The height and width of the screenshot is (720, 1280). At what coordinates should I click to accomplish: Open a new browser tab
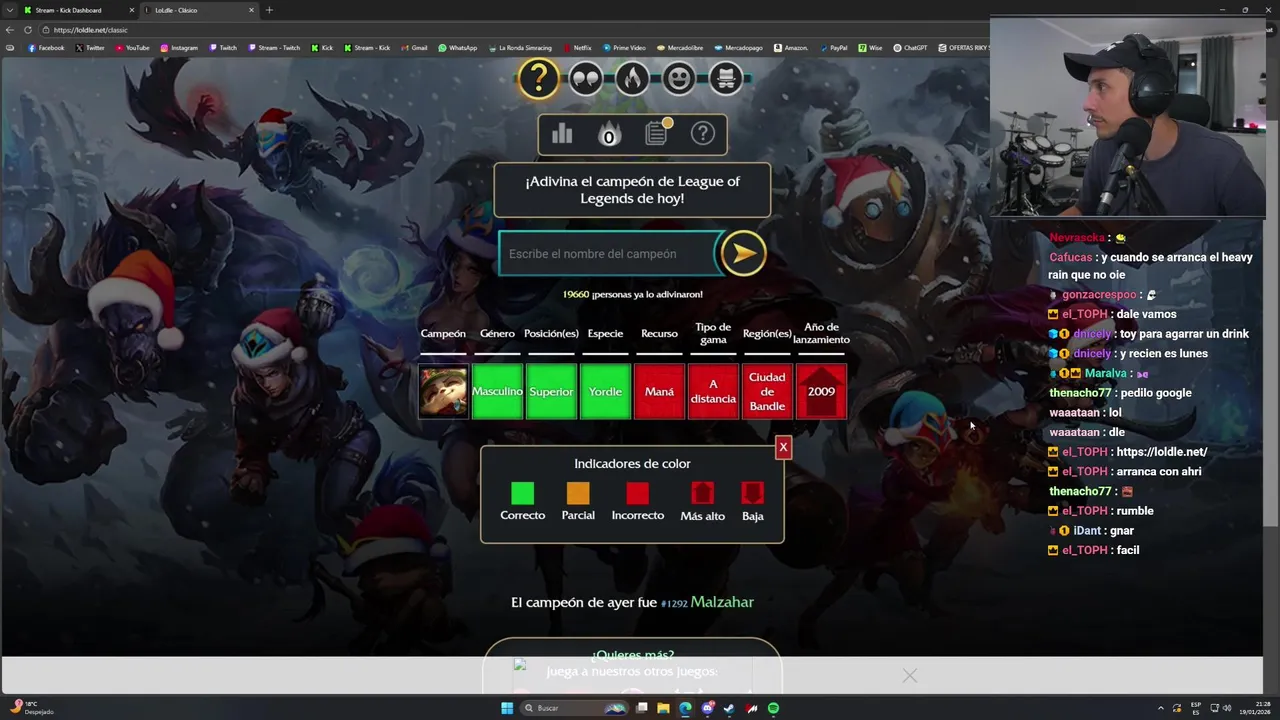click(269, 10)
